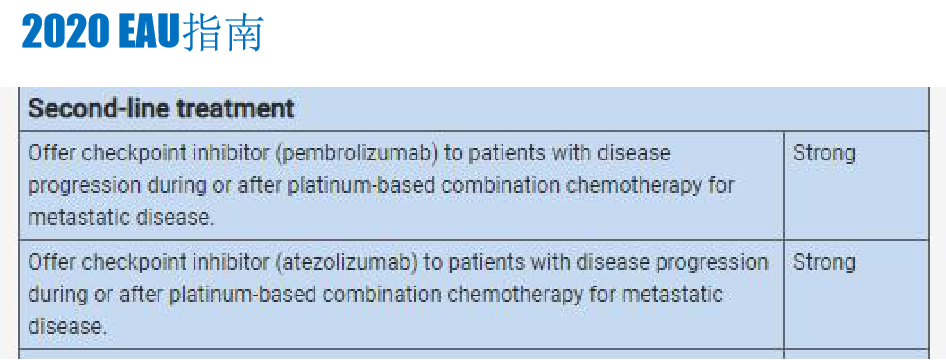Select Strong rating beside atezolizumab recommendation
The width and height of the screenshot is (946, 360).
824,263
